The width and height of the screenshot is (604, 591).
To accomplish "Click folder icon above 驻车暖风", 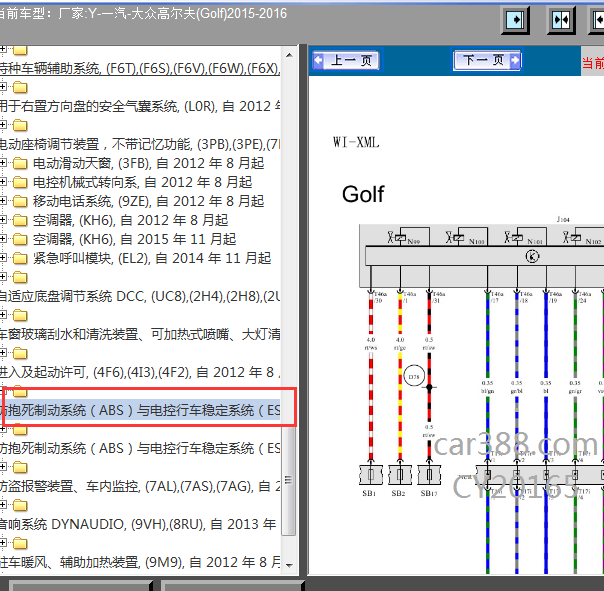I will click(x=20, y=544).
